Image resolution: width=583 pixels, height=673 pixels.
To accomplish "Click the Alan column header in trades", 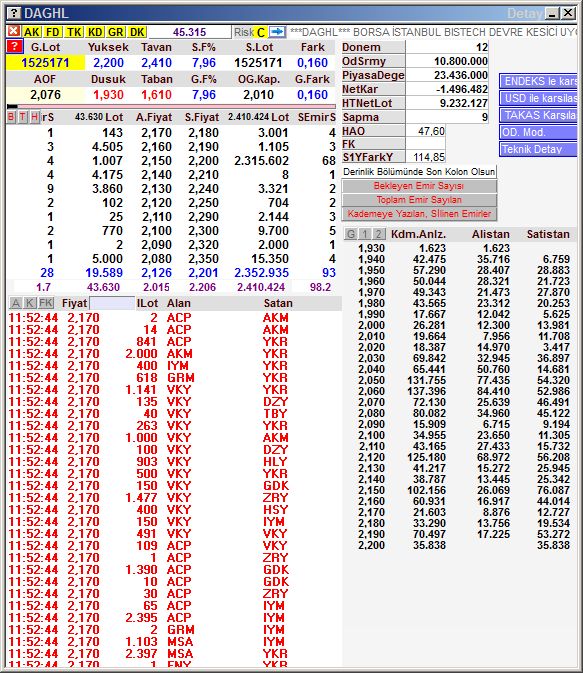I will coord(179,303).
